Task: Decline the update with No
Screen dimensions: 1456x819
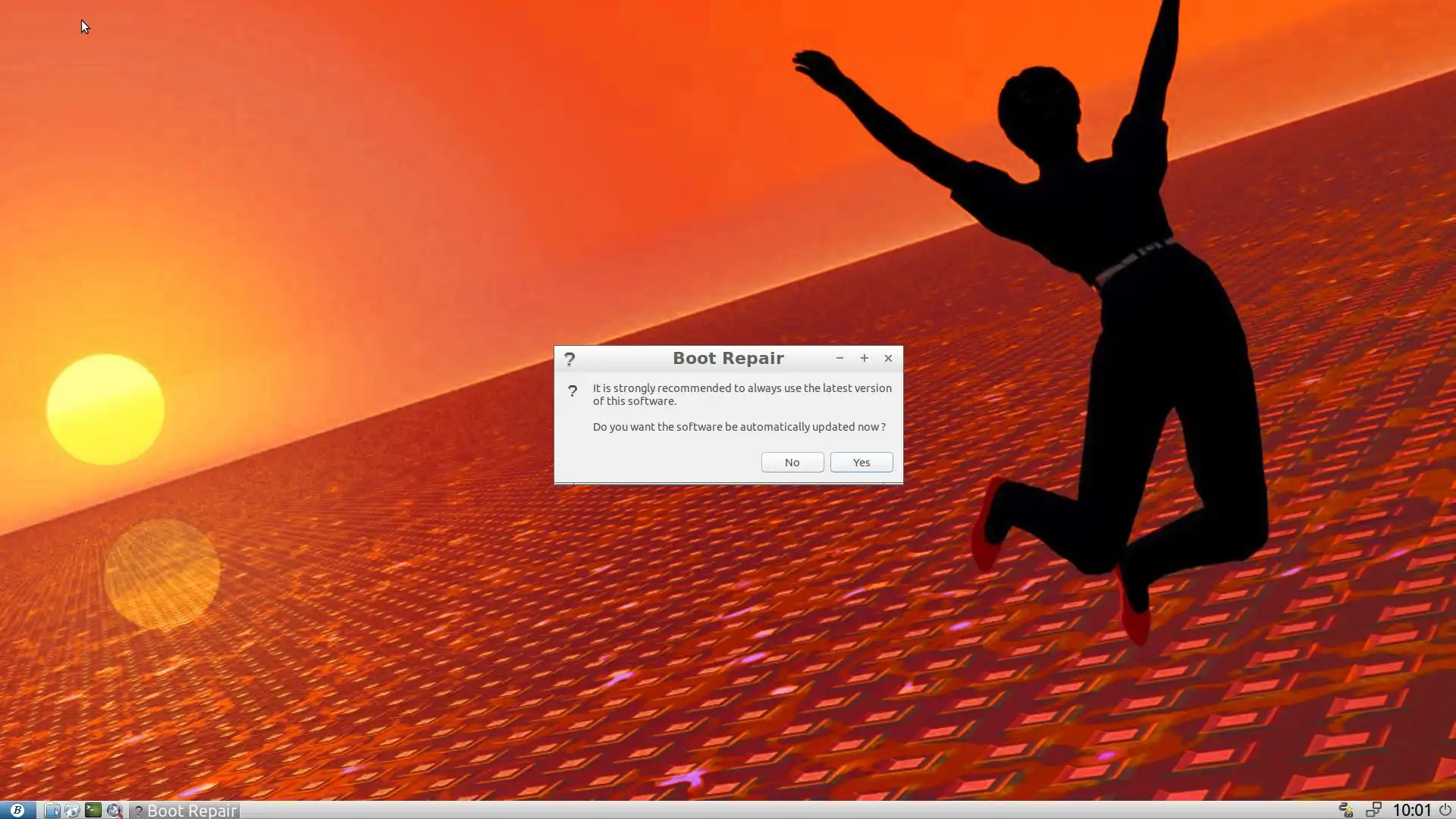Action: tap(792, 462)
